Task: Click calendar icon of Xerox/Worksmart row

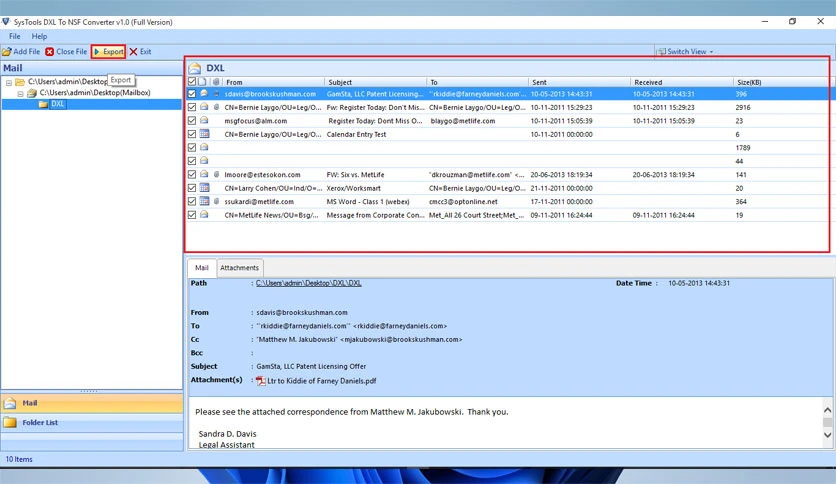Action: click(x=204, y=188)
